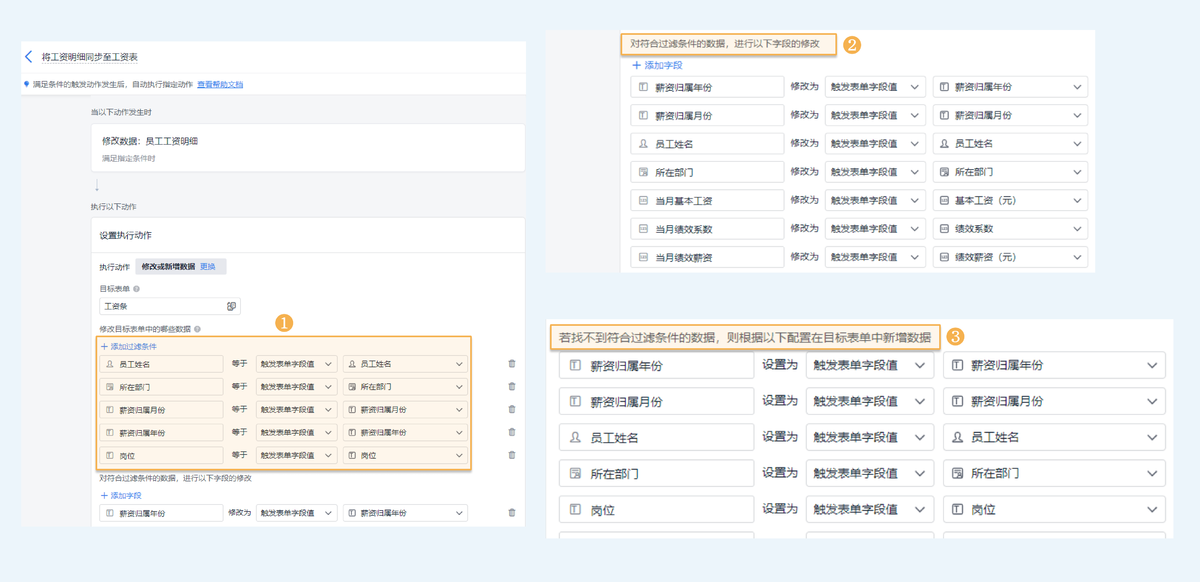The height and width of the screenshot is (582, 1200).
Task: Delete the 所在部门 filter condition row
Action: (512, 386)
